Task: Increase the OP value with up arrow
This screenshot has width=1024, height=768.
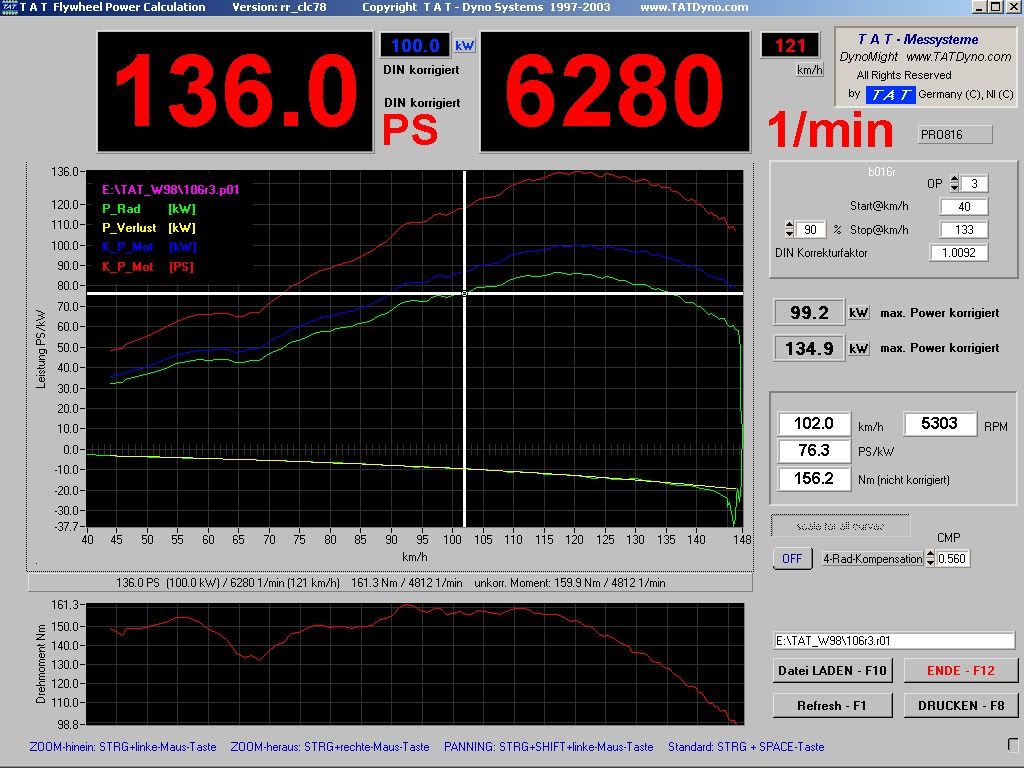Action: (x=954, y=179)
